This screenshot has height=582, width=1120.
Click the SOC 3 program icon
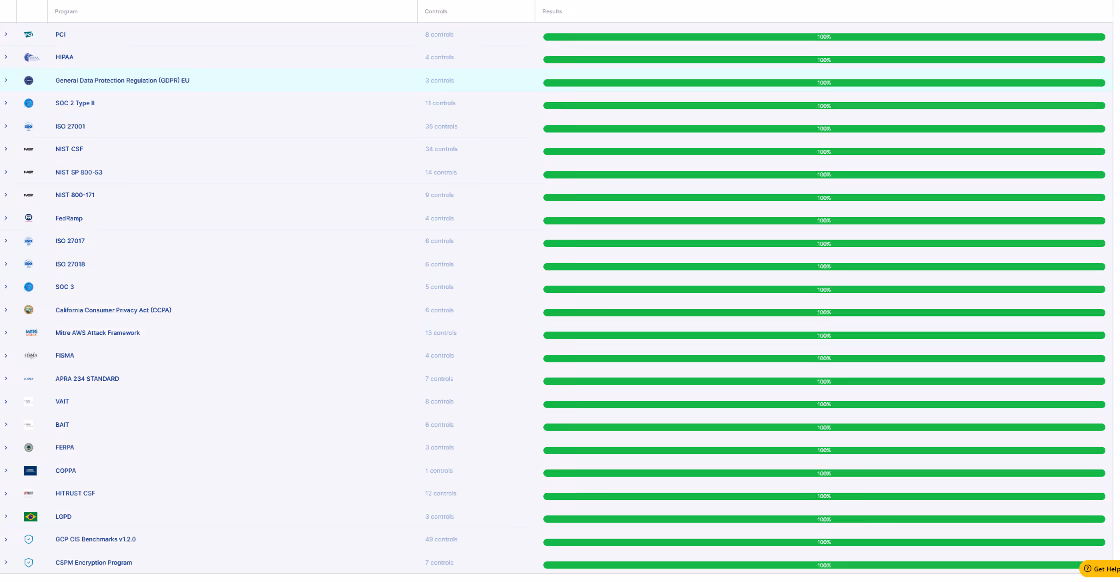[x=29, y=287]
